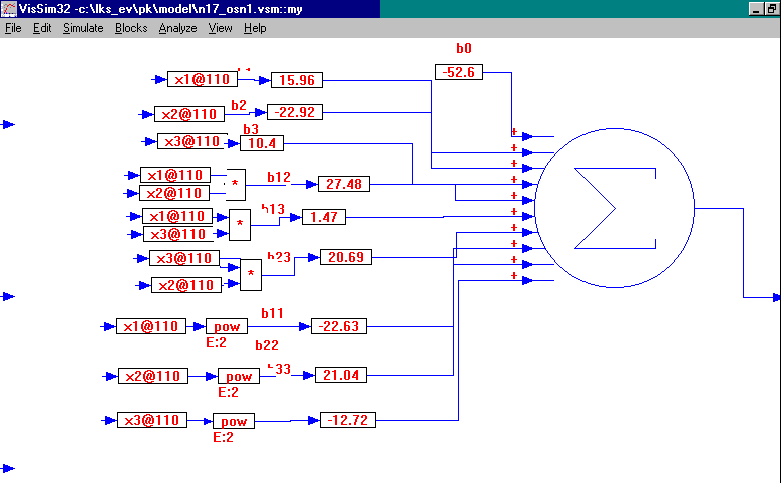The image size is (781, 483).
Task: Click the topmost x1@110 variable block
Action: 202,79
